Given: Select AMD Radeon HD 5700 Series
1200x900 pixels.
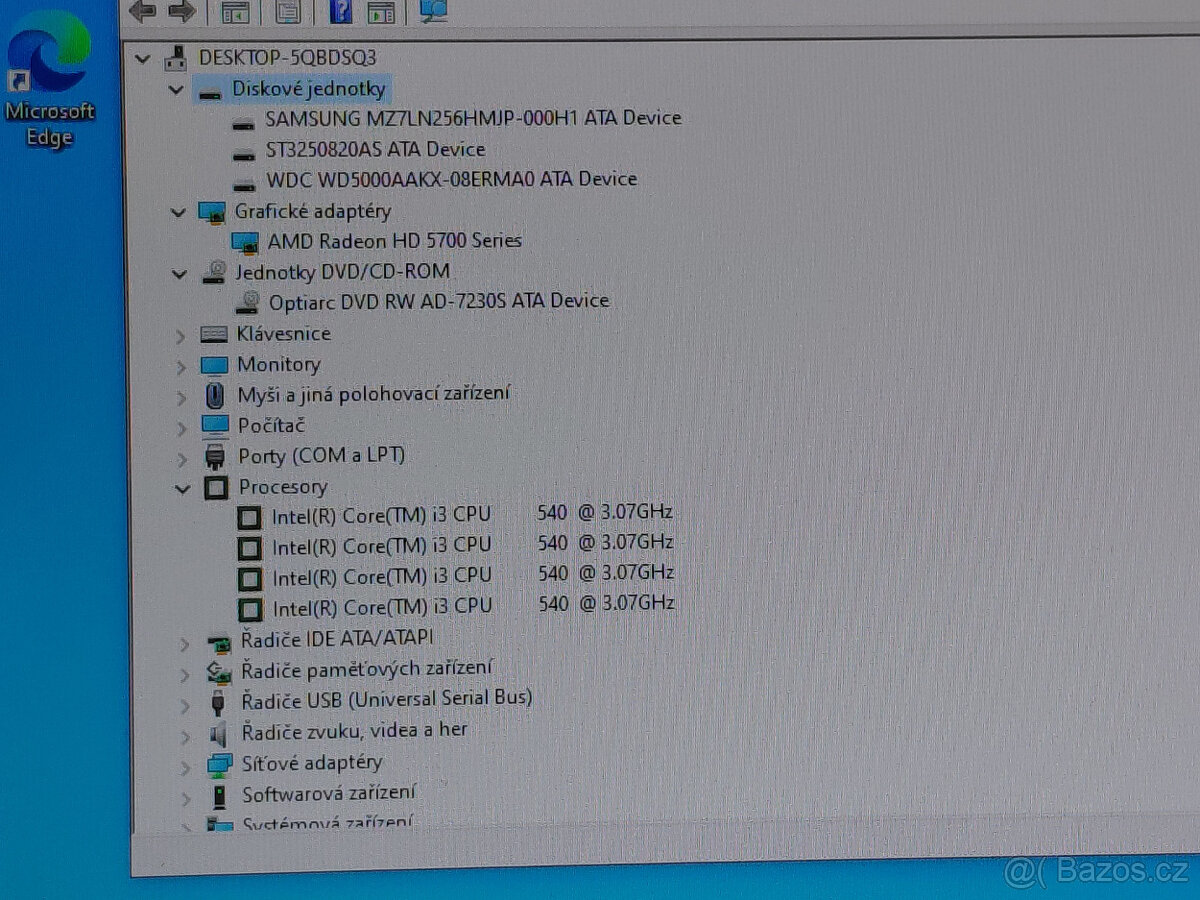Looking at the screenshot, I should coord(394,241).
